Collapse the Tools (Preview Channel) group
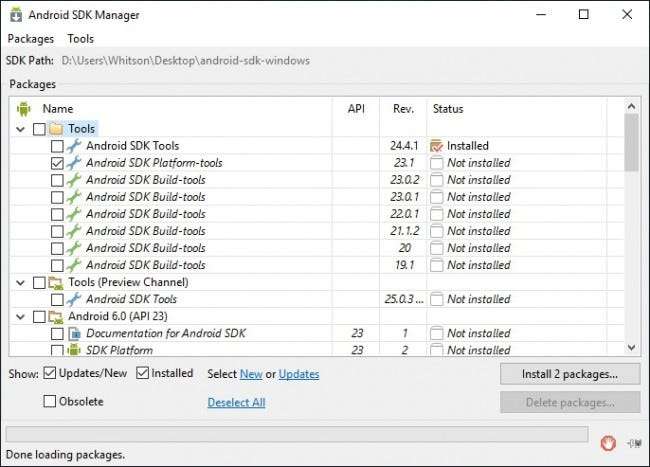 [21, 282]
